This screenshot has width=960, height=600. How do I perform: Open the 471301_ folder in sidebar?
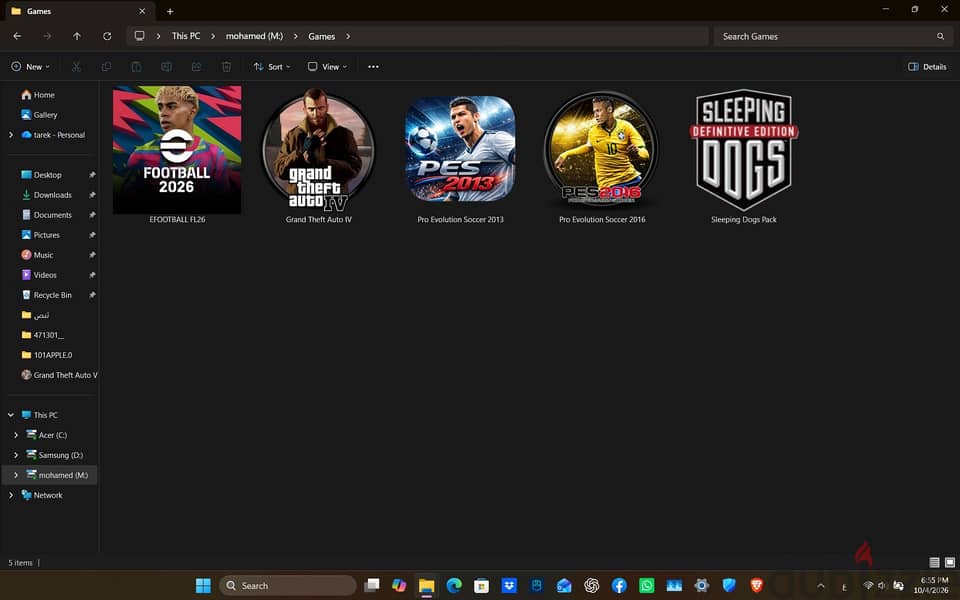[42, 335]
